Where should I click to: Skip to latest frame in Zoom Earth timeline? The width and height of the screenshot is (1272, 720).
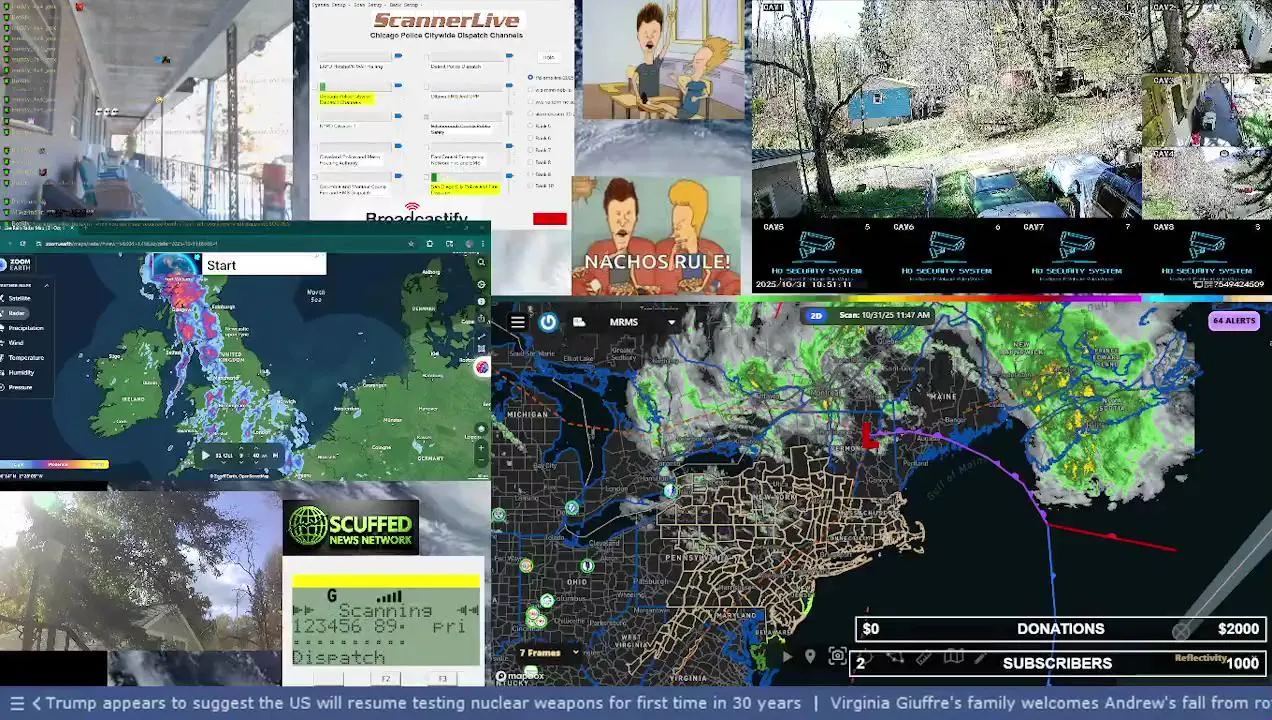point(275,455)
